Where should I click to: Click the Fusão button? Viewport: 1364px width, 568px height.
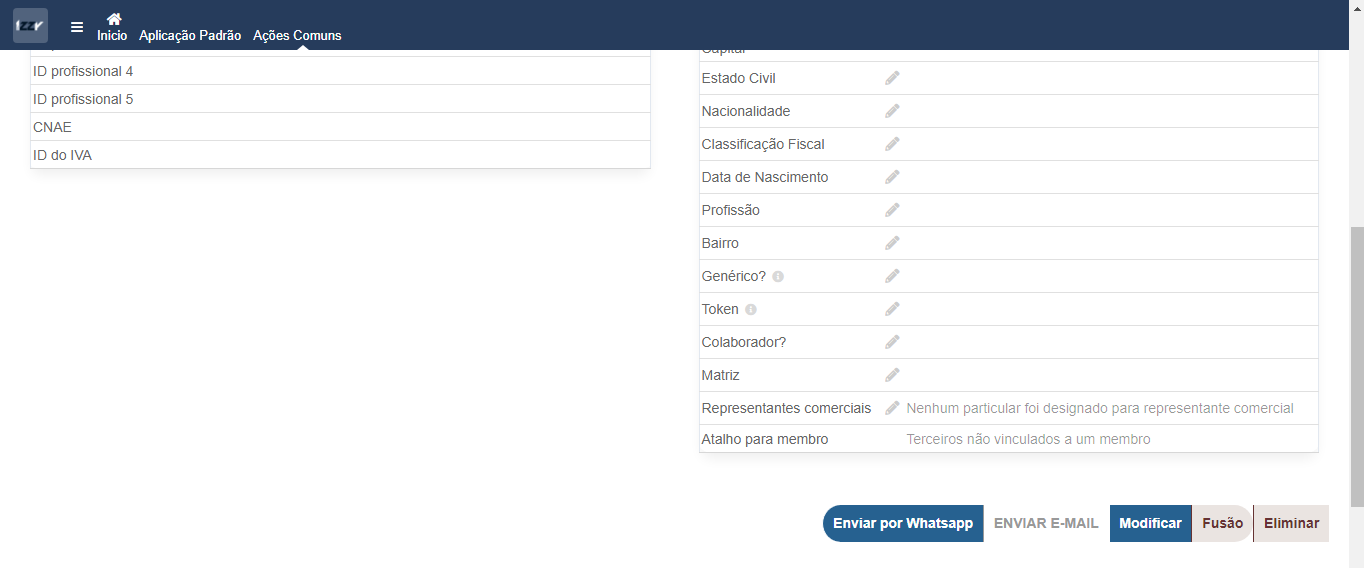pos(1222,523)
